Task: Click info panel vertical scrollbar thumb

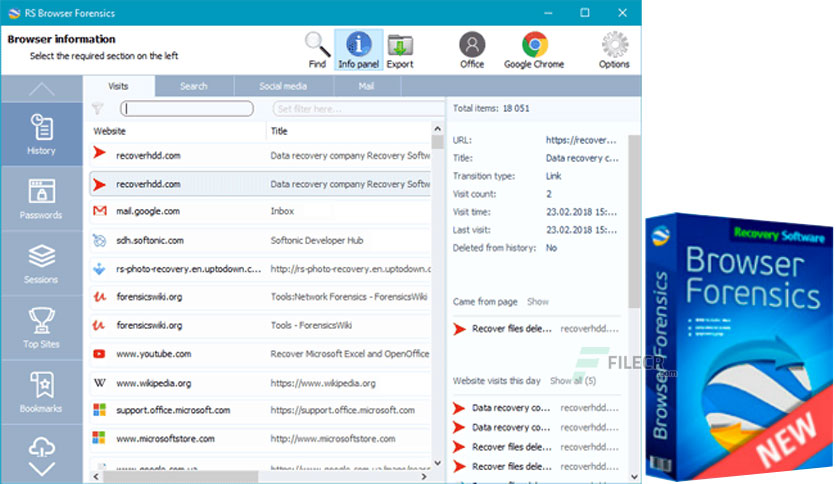Action: click(634, 221)
